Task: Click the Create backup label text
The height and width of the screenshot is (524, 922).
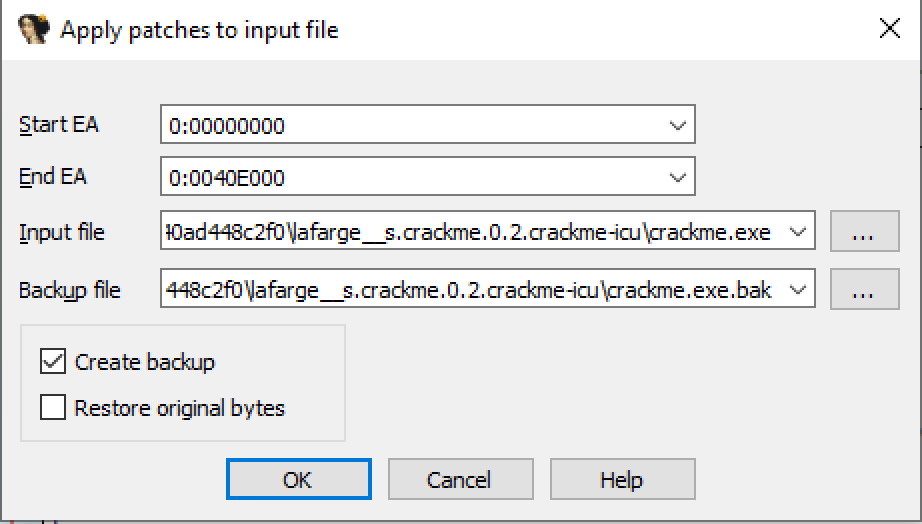Action: 145,361
